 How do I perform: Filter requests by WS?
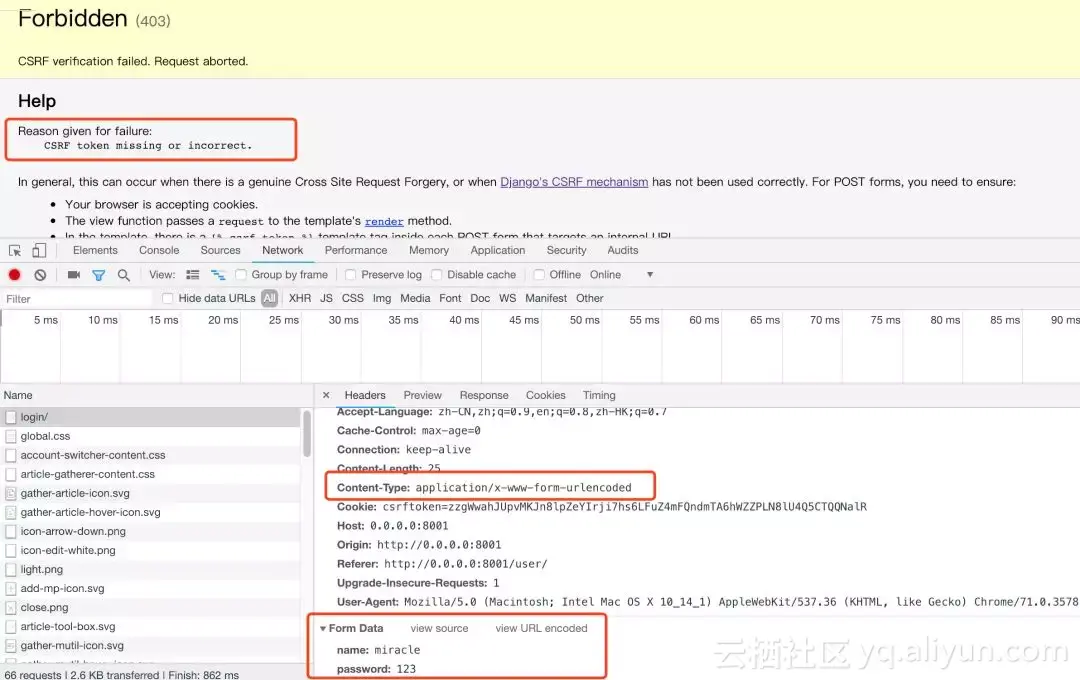508,298
